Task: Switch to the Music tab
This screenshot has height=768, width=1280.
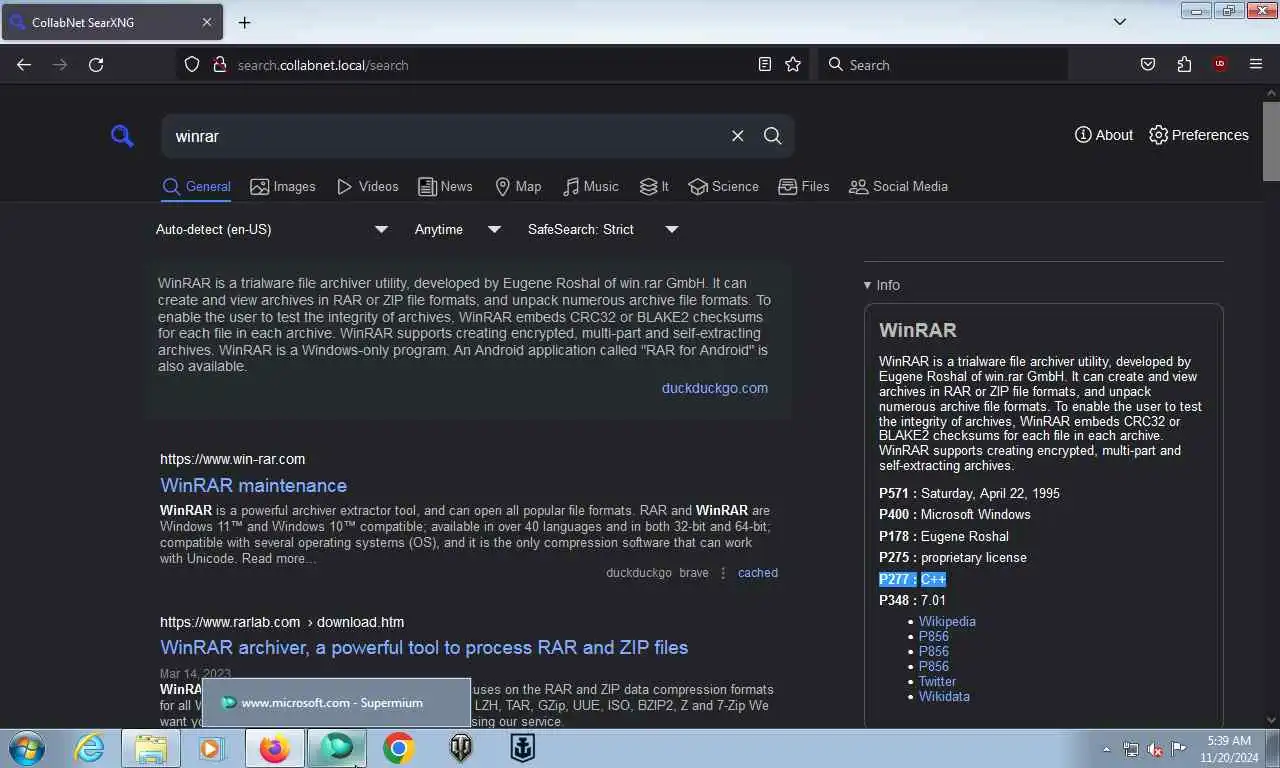Action: [x=590, y=187]
